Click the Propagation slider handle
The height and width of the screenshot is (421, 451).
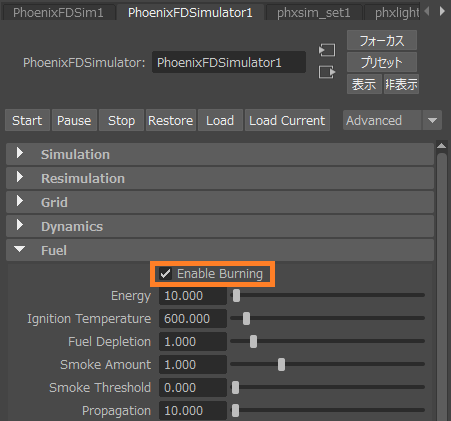pos(235,410)
